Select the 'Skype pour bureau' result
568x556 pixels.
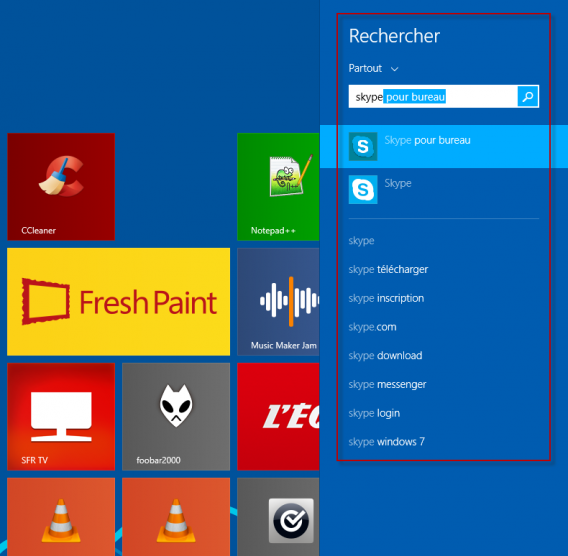[444, 146]
